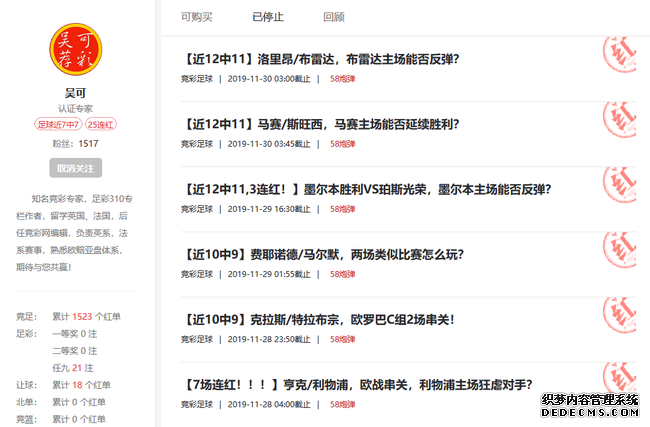Viewport: 650px width, 427px height.
Task: Open article 马赛/斯旺西 马赛主场能否延续胜利
Action: [320, 124]
